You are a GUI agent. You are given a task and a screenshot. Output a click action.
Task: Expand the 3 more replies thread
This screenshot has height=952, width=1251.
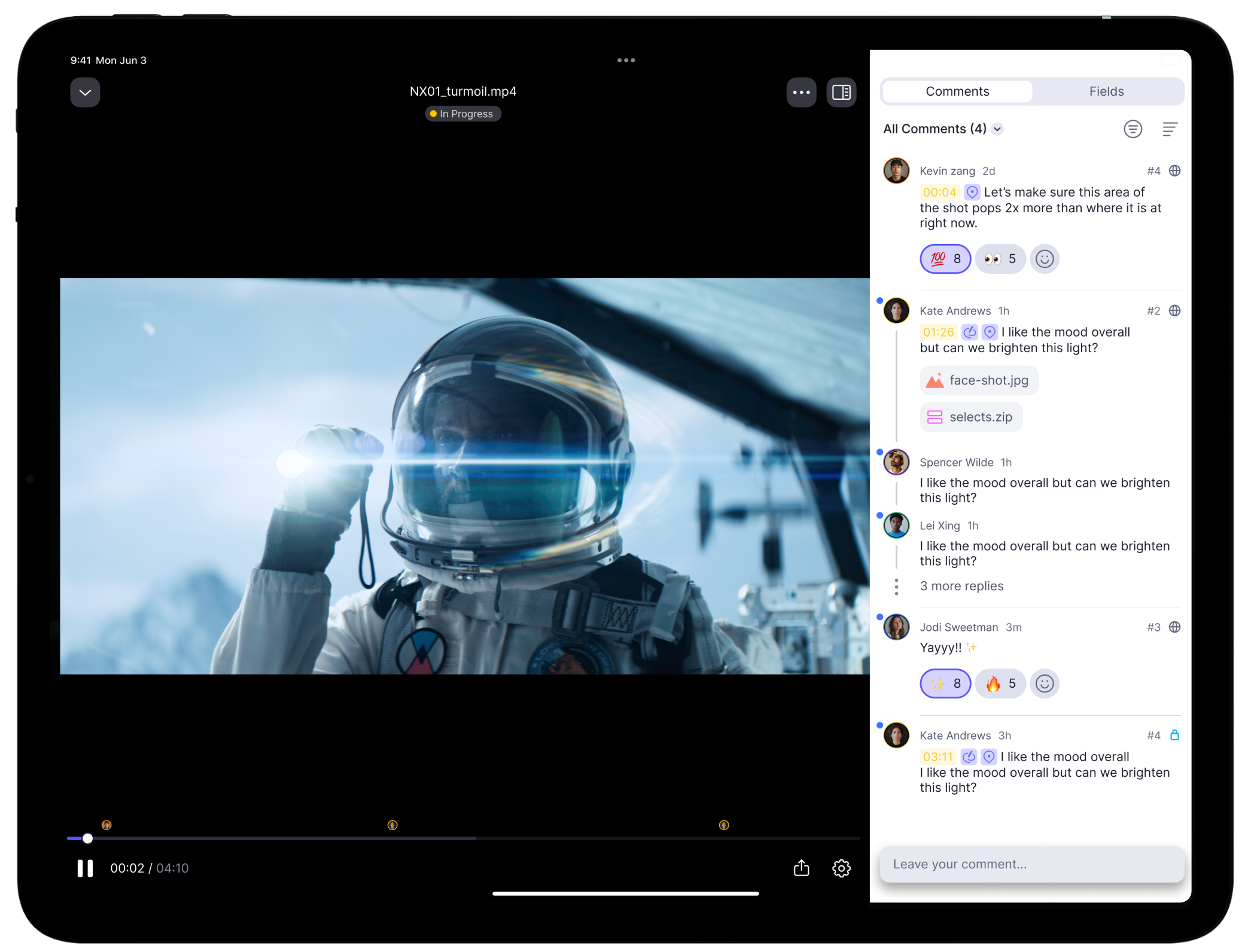pos(961,586)
